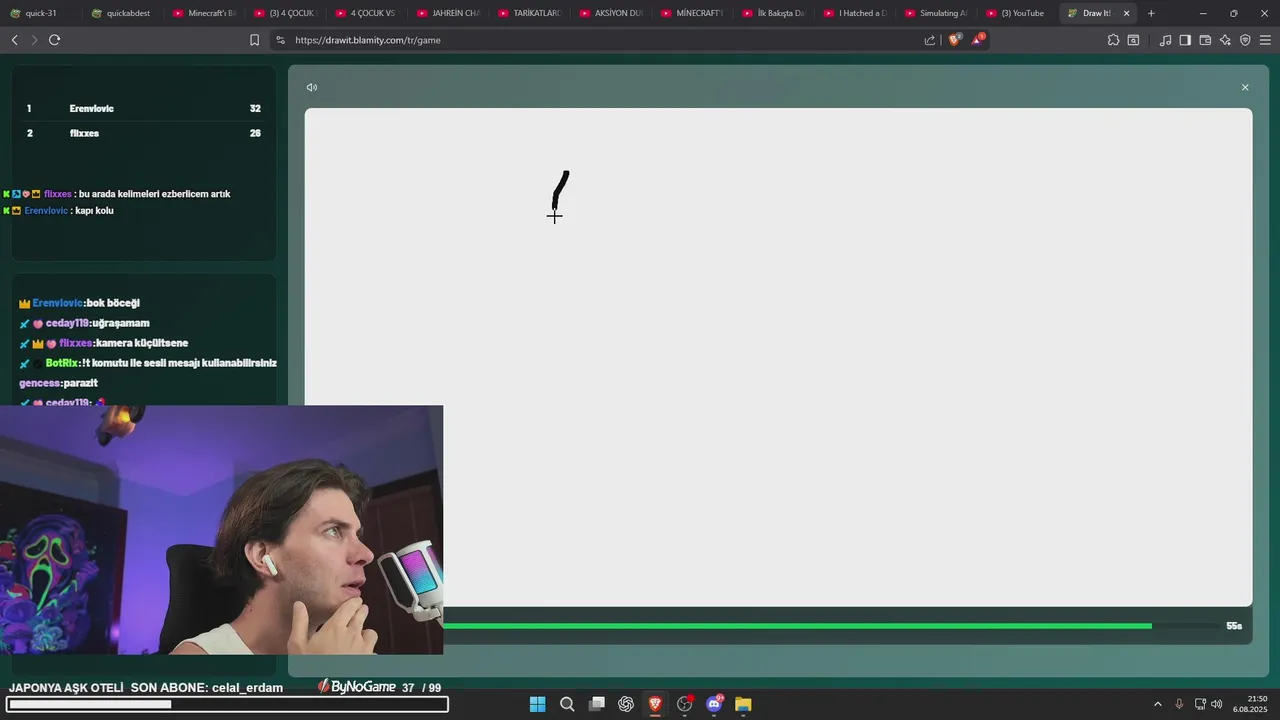Open network settings tray icon
Screen dimensions: 1280x720
[1200, 704]
